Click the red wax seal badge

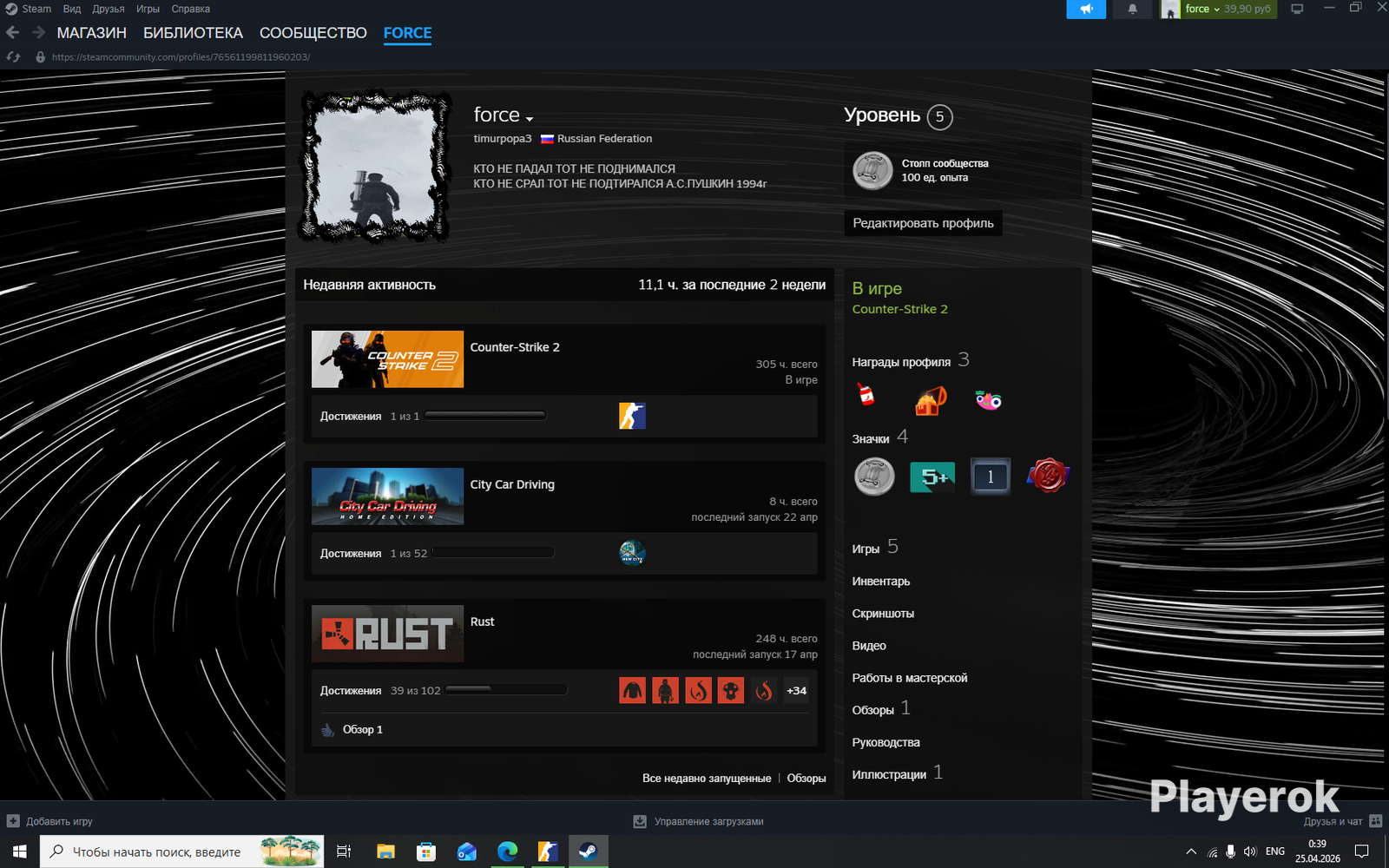click(1048, 477)
